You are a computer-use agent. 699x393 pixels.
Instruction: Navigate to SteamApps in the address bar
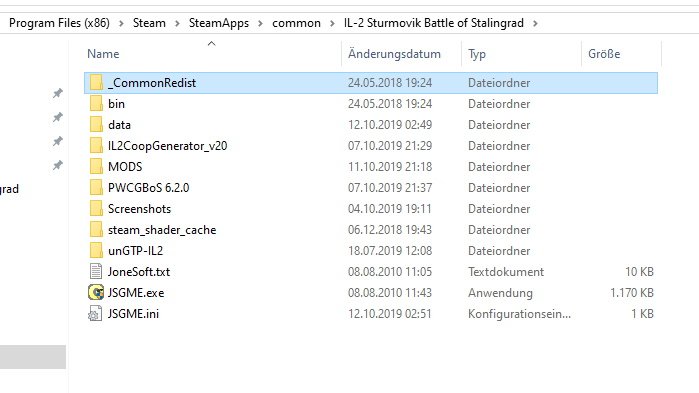tap(219, 23)
